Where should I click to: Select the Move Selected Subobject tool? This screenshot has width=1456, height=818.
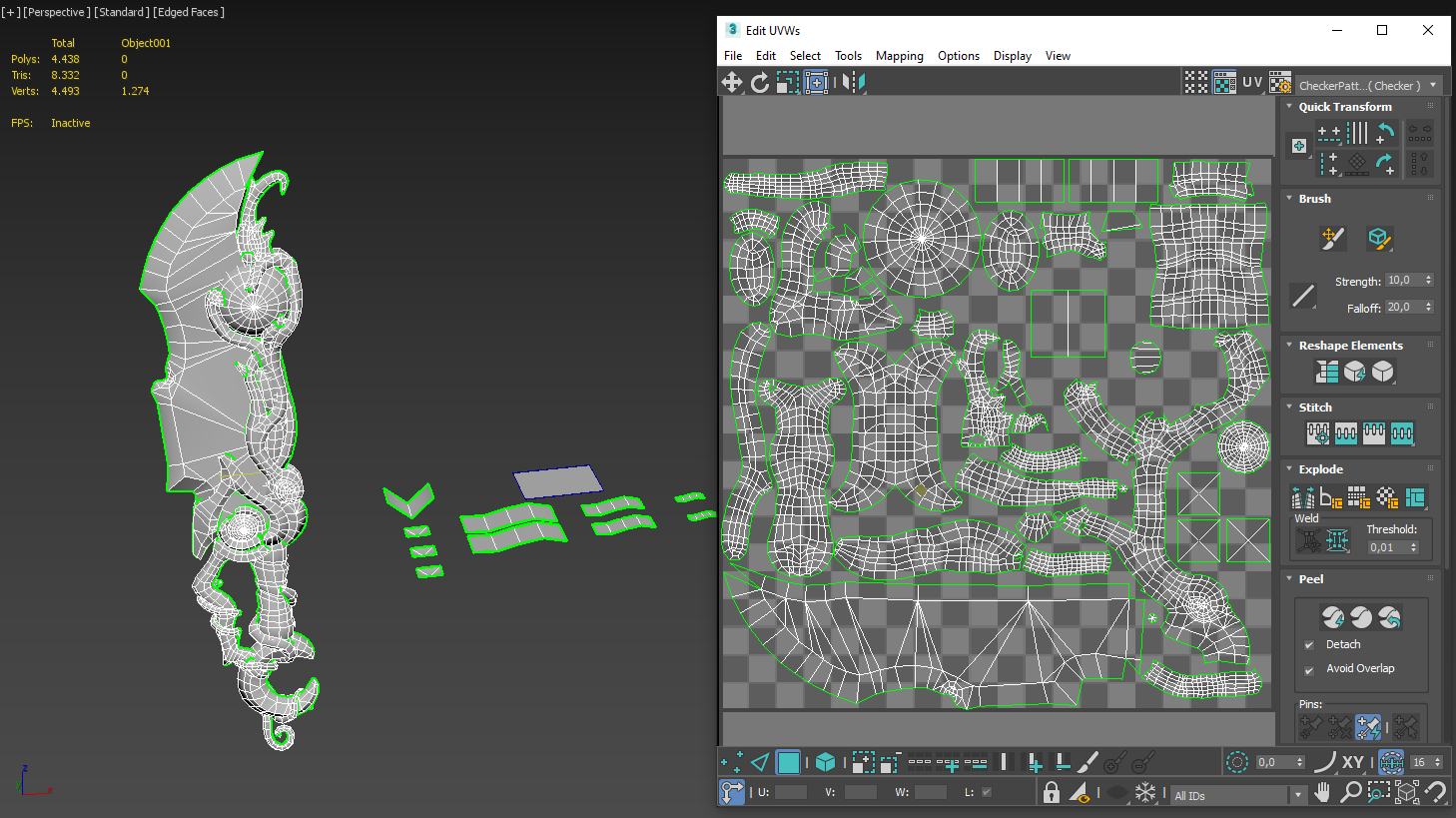pyautogui.click(x=732, y=83)
